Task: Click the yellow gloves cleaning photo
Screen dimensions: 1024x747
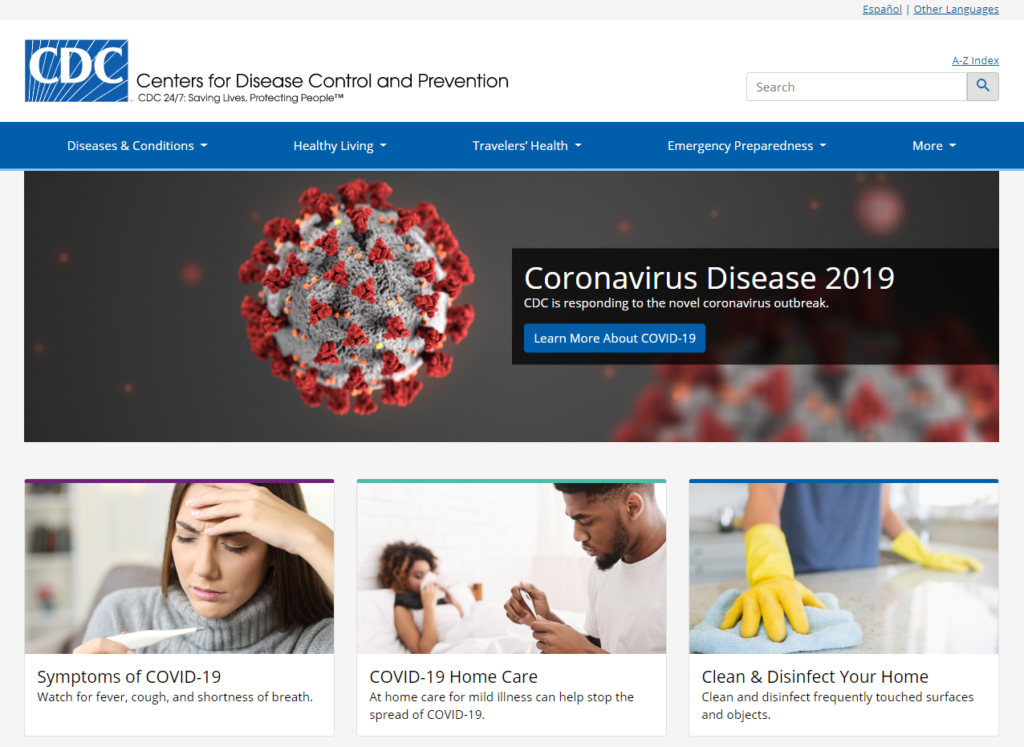Action: tap(844, 568)
